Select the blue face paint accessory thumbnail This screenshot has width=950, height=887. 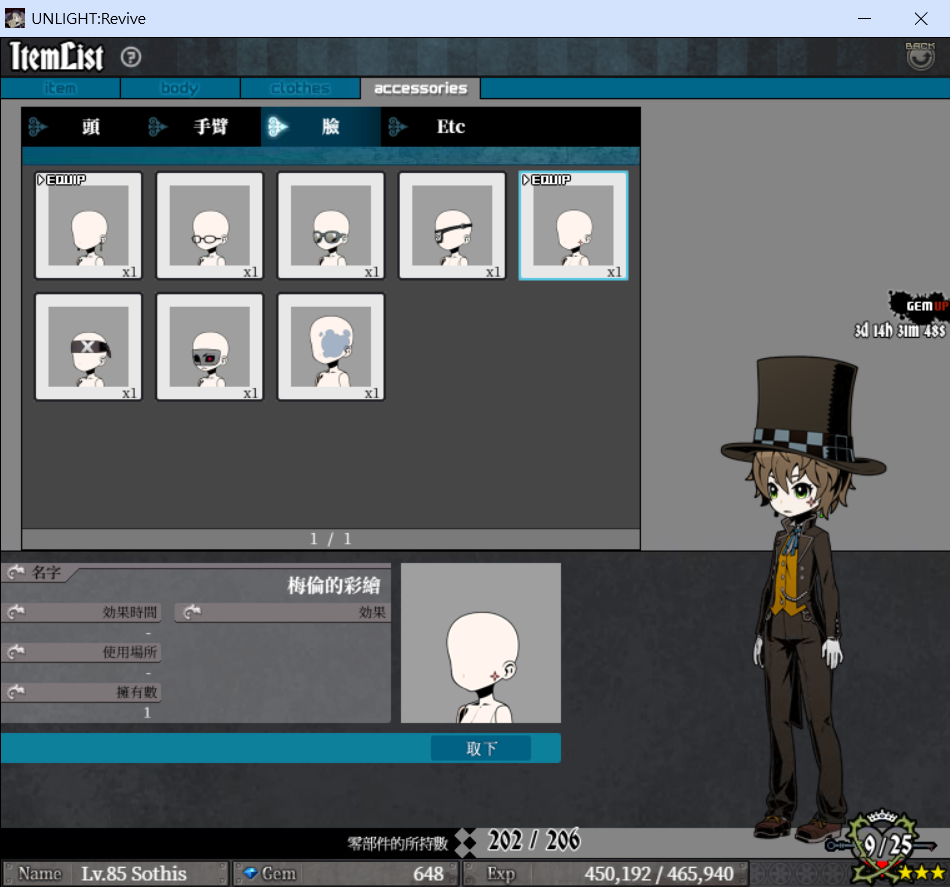pos(331,347)
